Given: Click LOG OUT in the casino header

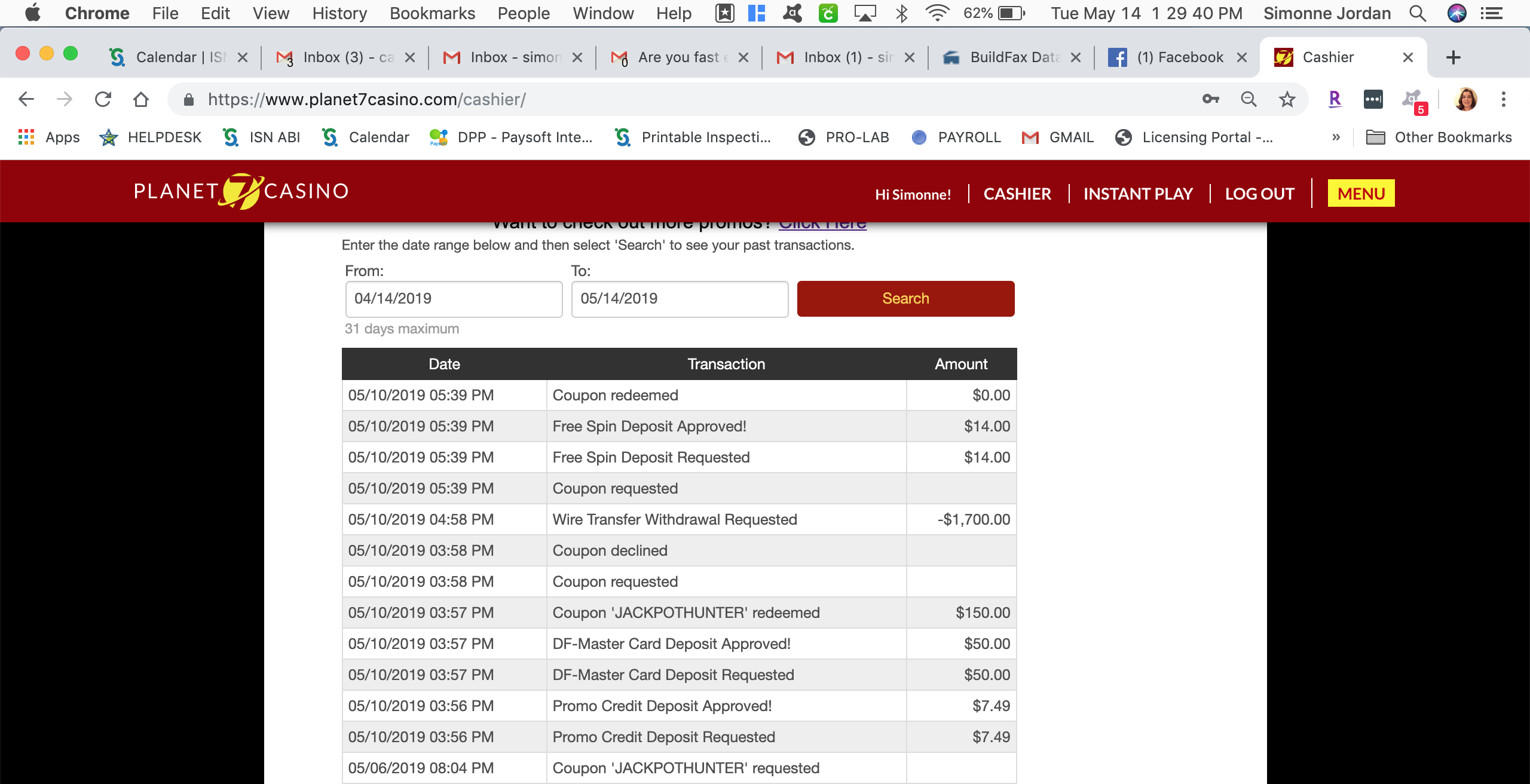Looking at the screenshot, I should [1260, 194].
